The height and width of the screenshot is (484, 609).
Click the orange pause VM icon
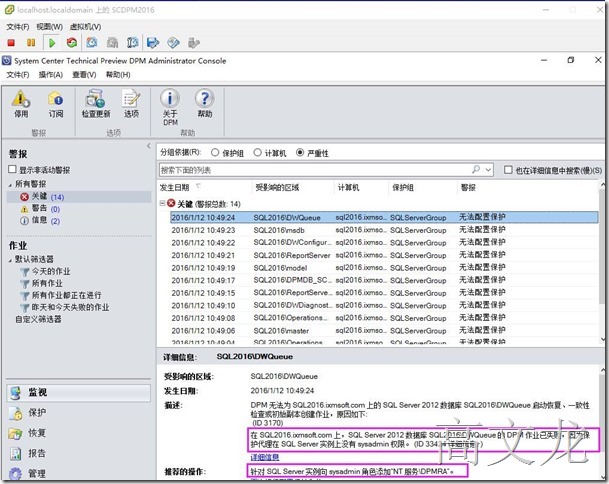click(31, 43)
